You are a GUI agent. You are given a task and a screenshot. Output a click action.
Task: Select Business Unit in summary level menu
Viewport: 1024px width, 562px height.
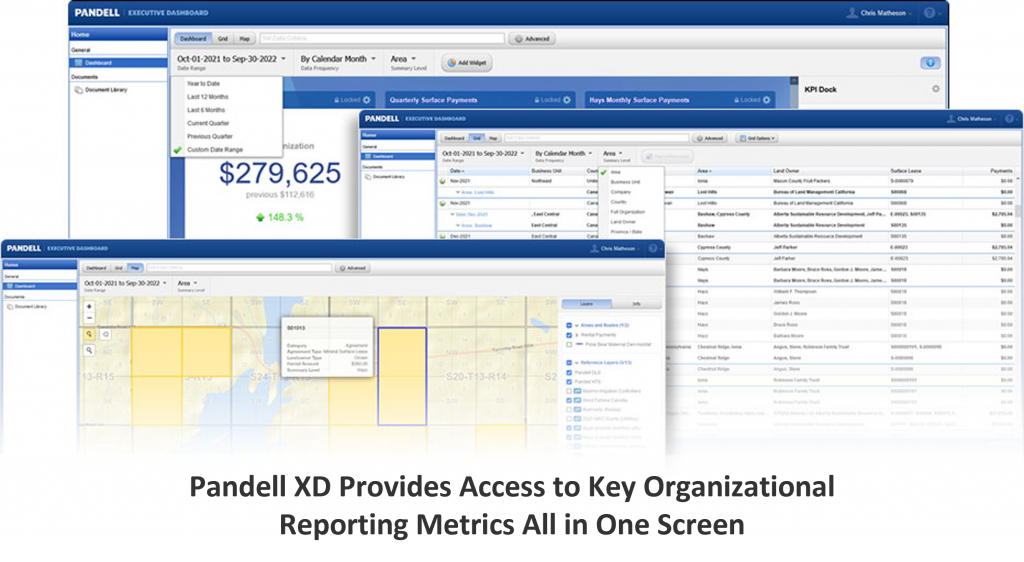click(x=625, y=182)
